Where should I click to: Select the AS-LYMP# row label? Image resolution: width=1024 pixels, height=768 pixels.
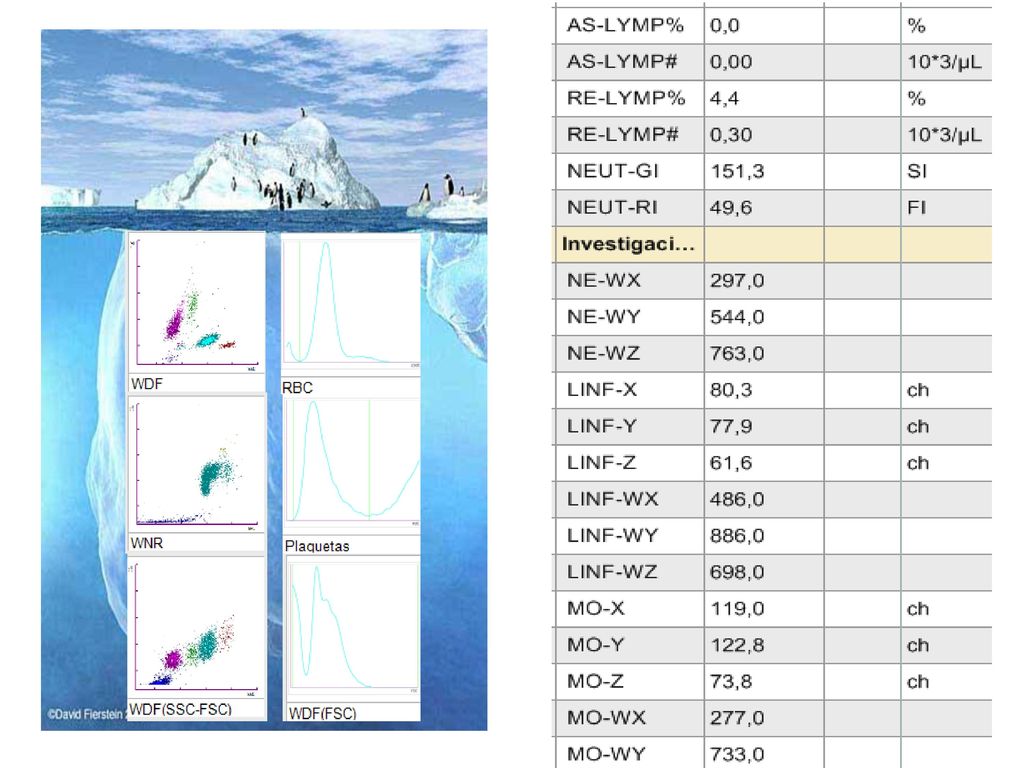pos(622,62)
